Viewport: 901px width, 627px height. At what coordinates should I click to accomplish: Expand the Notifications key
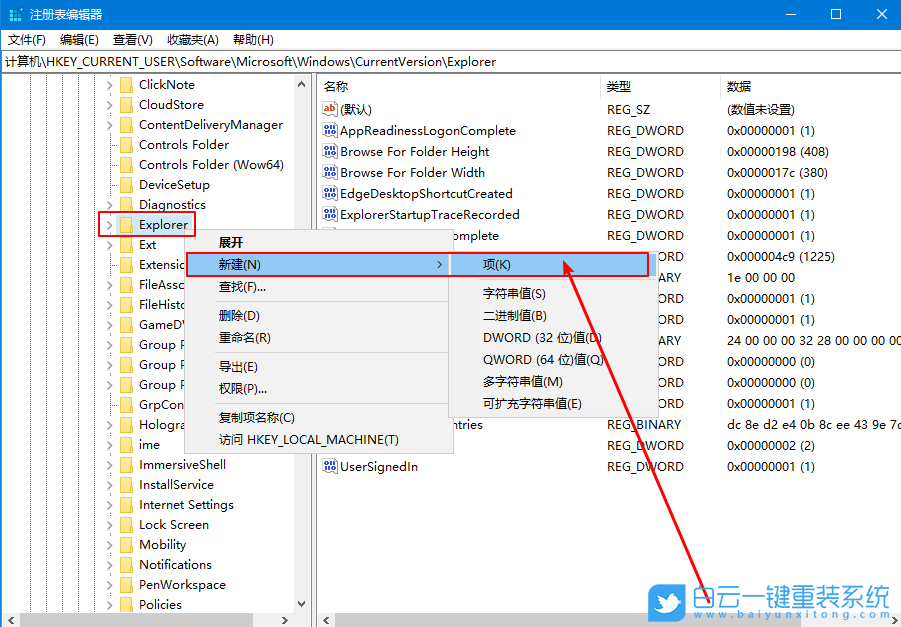click(108, 564)
